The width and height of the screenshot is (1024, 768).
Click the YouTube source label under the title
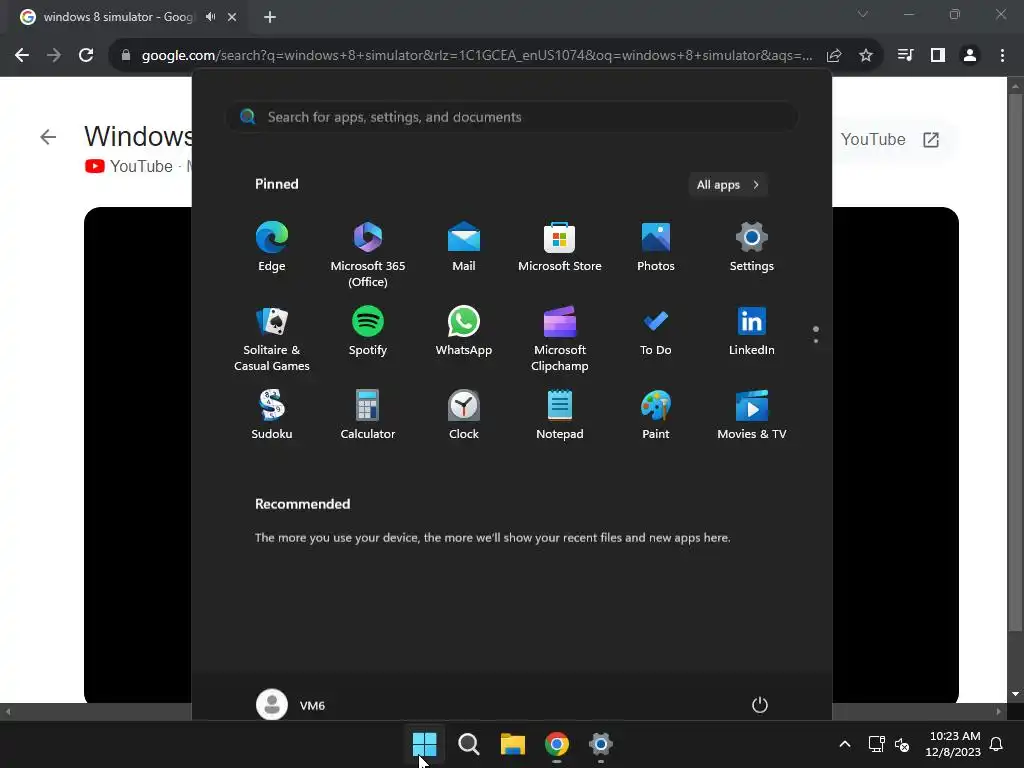[x=129, y=167]
